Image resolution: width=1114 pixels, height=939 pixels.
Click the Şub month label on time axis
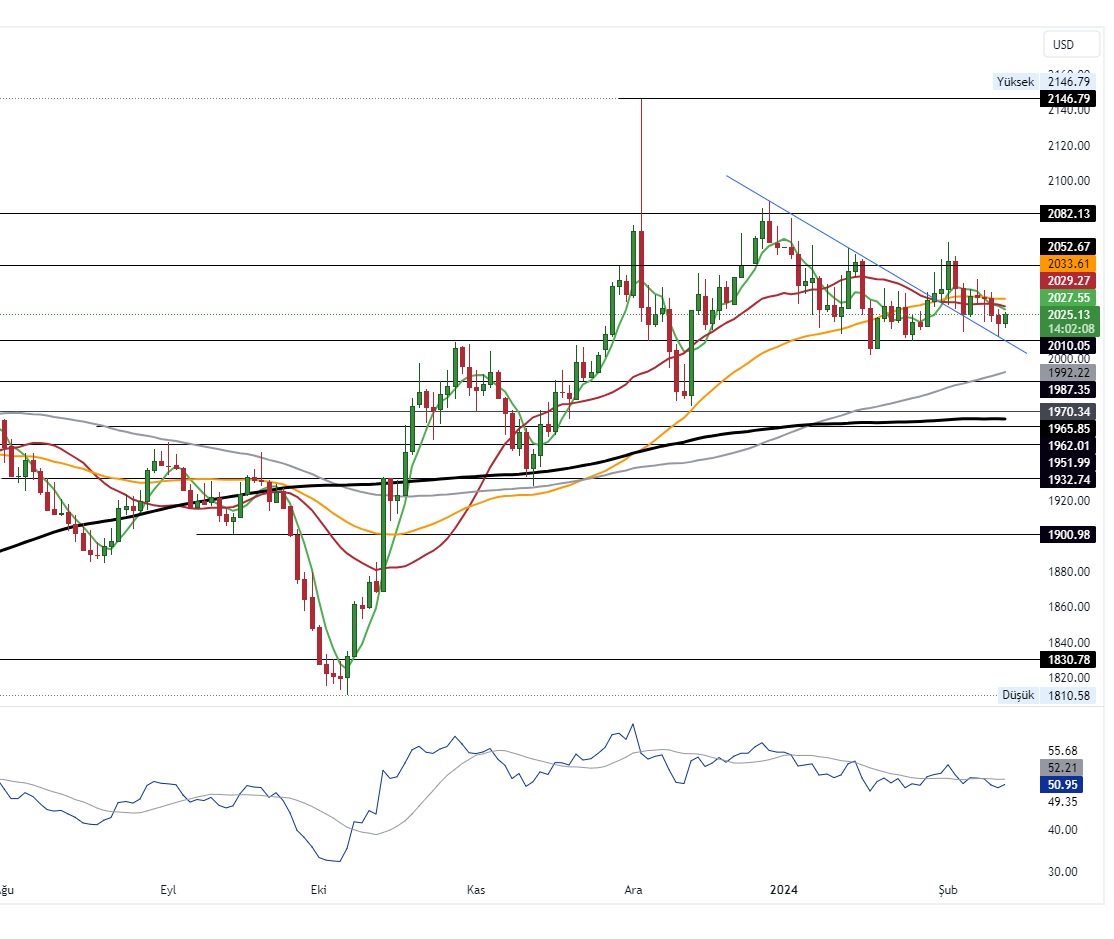coord(948,890)
